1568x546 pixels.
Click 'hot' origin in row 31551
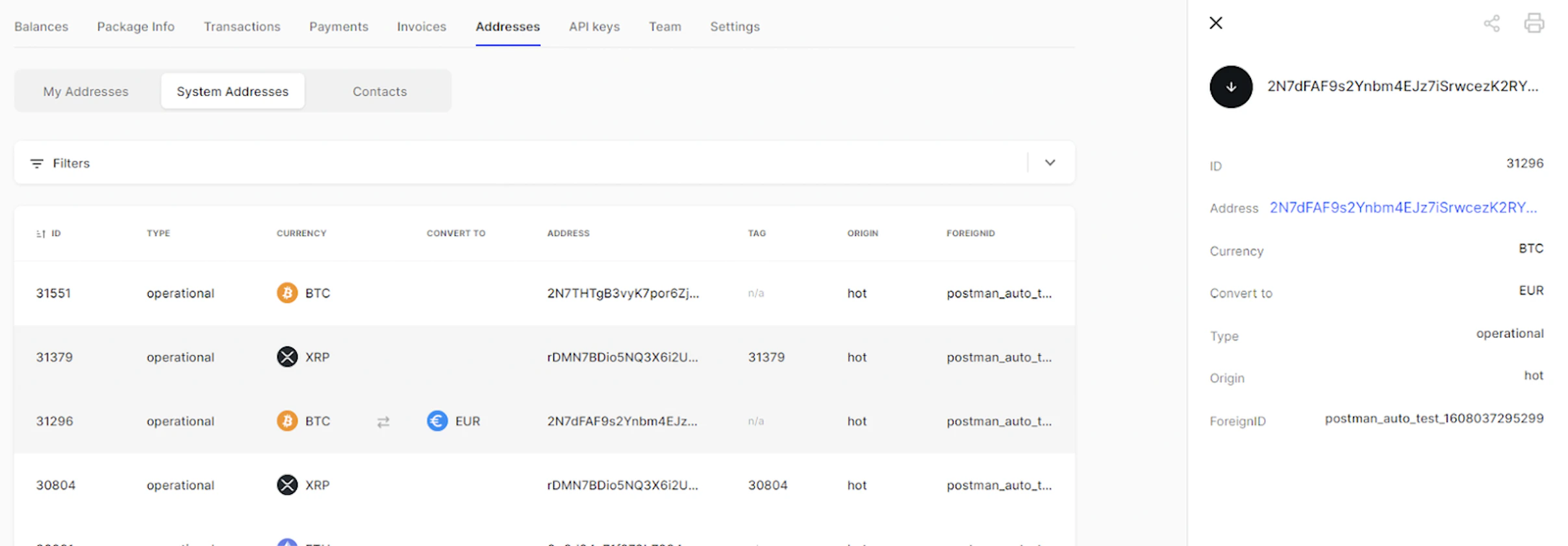pyautogui.click(x=857, y=293)
